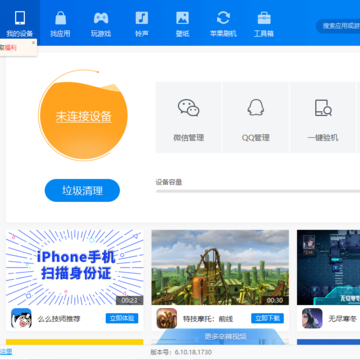The height and width of the screenshot is (360, 360).
Task: Play the 特技摩托 roller coaster video thumbnail
Action: 220,267
